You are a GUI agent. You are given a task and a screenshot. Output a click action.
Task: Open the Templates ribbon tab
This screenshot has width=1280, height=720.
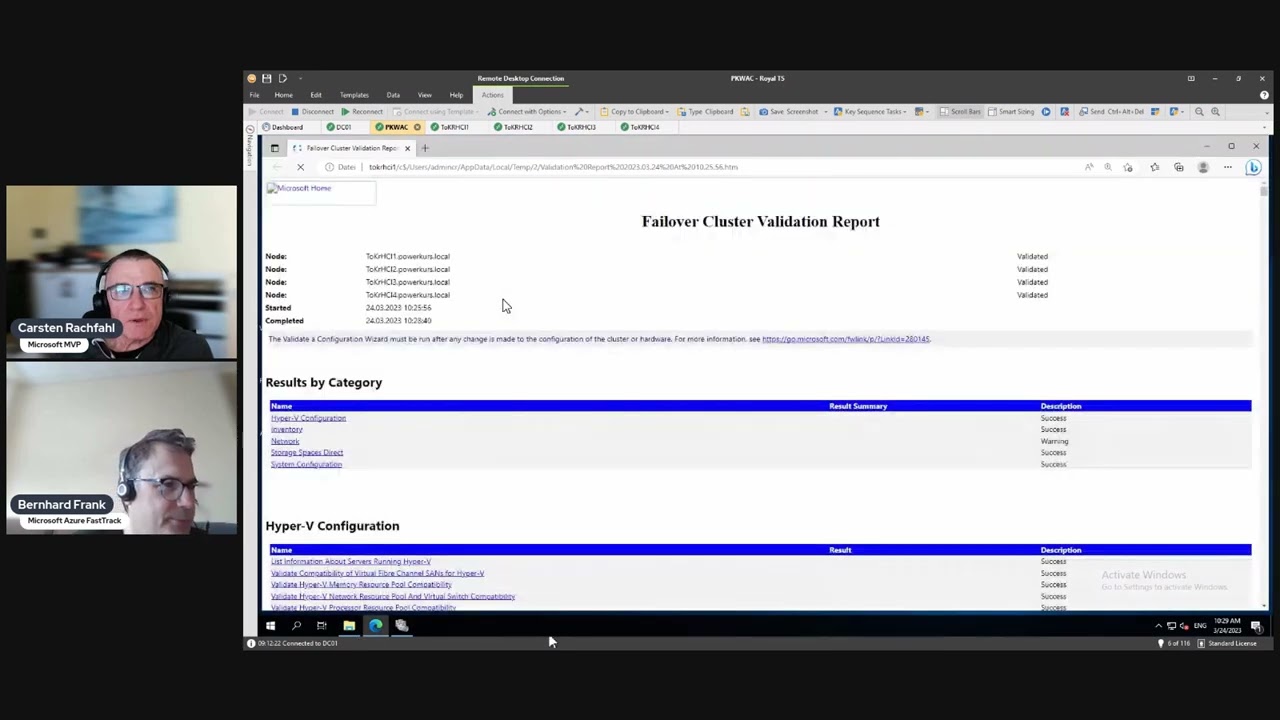(x=354, y=95)
